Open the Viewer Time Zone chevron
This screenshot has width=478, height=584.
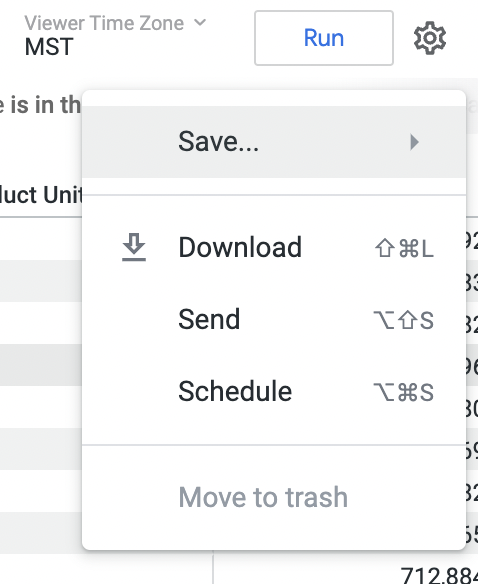pyautogui.click(x=200, y=23)
